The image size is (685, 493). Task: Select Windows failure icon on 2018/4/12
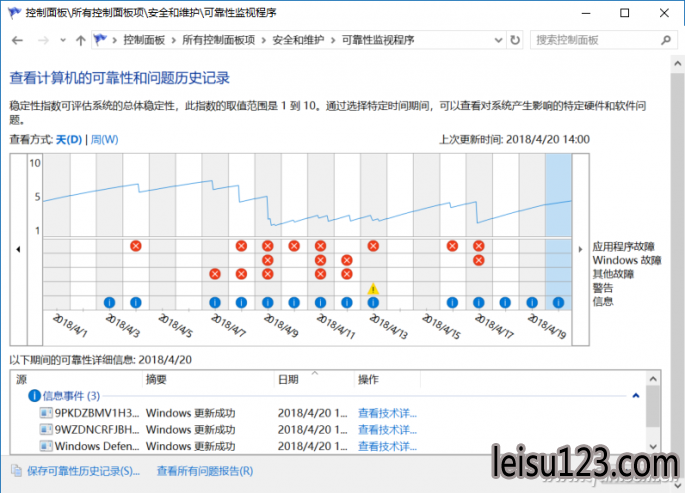click(347, 260)
